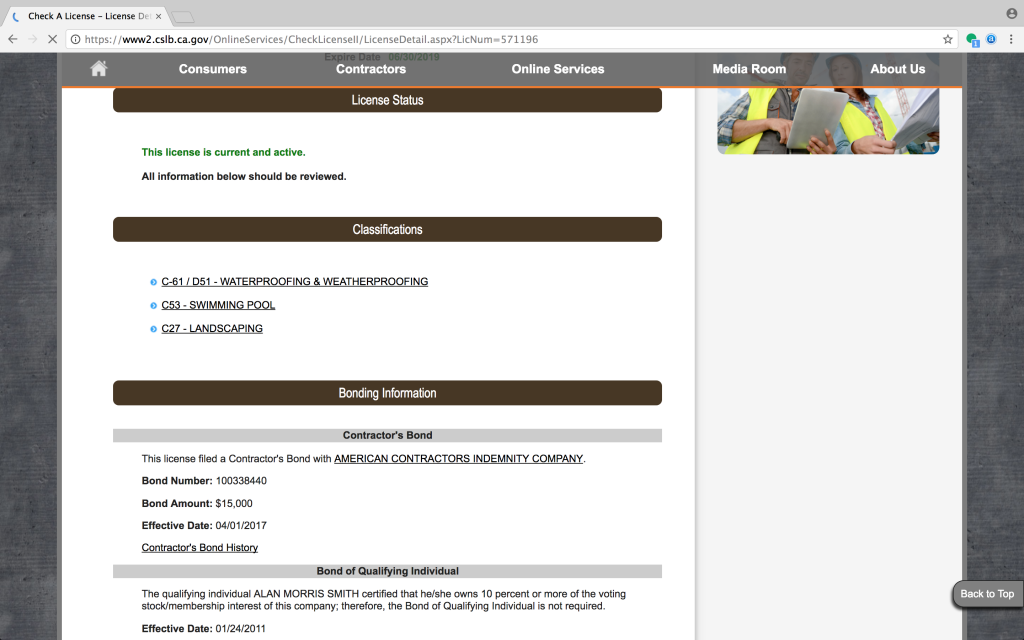Click the info bullet beside C27 Landscaping
The width and height of the screenshot is (1024, 640).
[153, 328]
